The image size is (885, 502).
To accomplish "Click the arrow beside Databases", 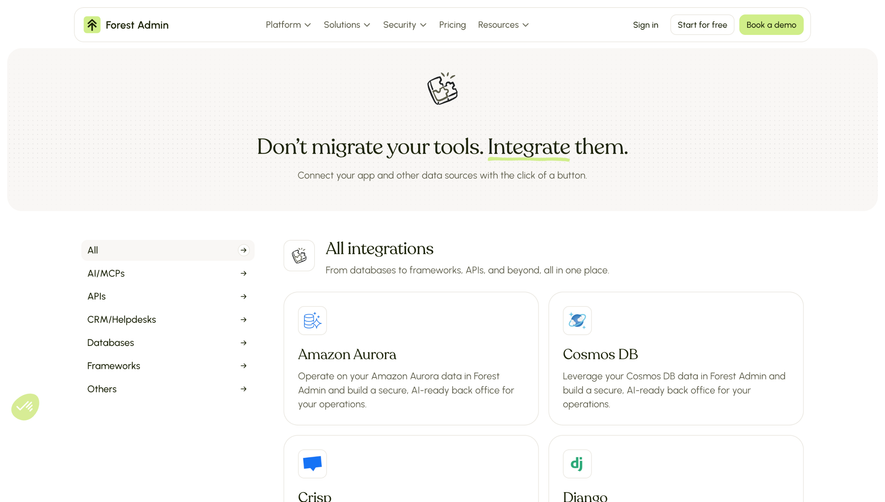I will pyautogui.click(x=243, y=343).
